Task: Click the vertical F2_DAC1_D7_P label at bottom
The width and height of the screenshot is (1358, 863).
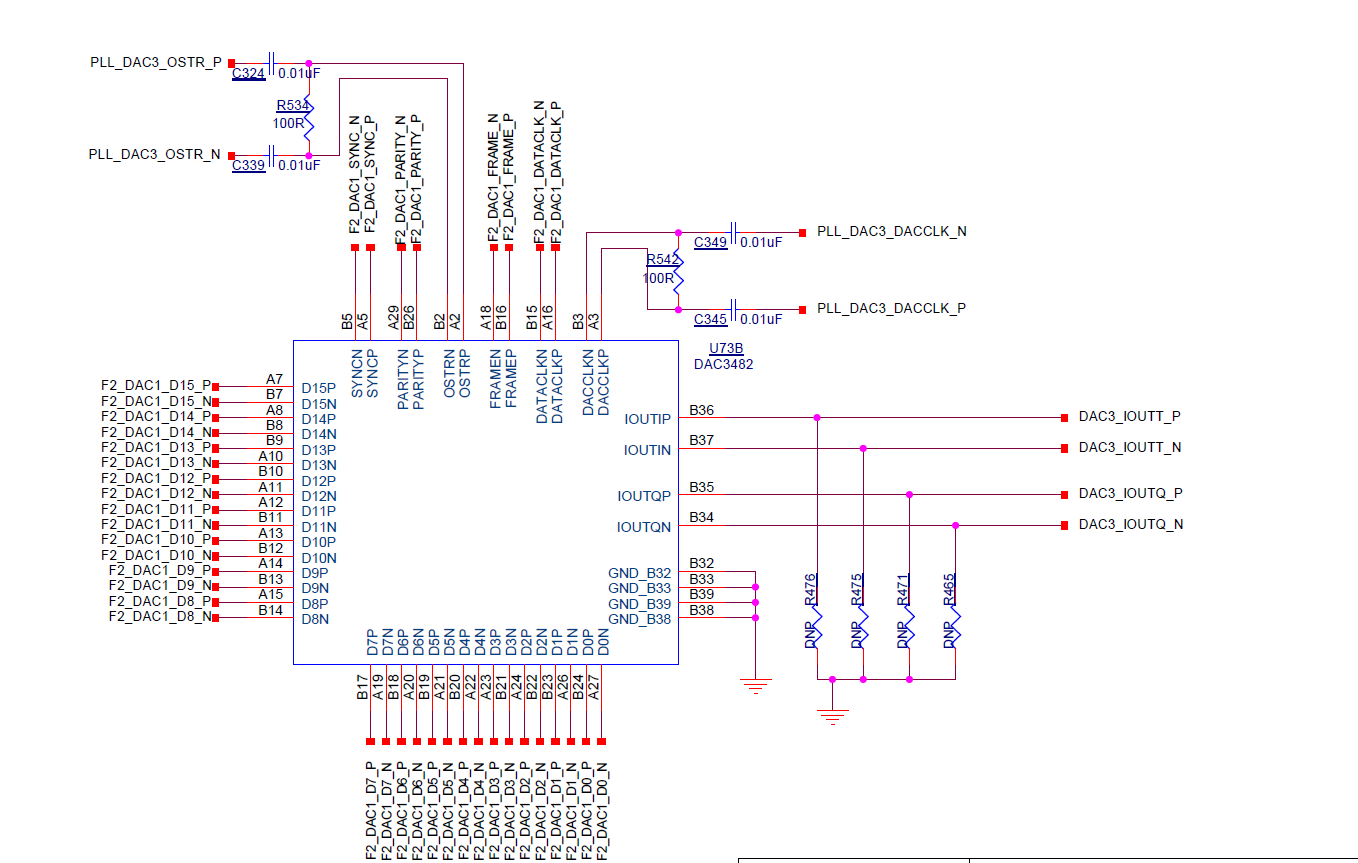Action: (370, 811)
